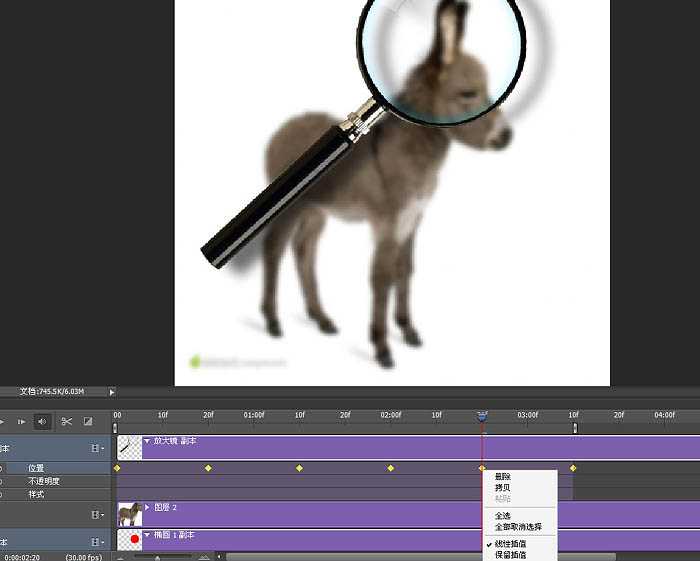Image resolution: width=700 pixels, height=561 pixels.
Task: Toggle the audio mute speaker button
Action: pos(43,422)
